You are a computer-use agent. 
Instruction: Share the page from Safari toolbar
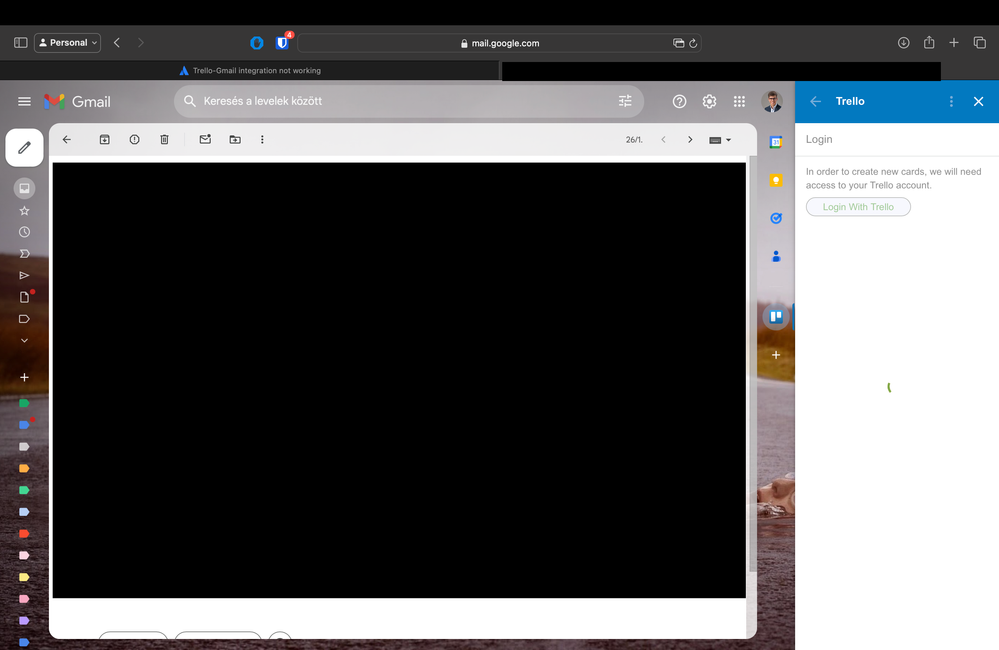coord(929,43)
